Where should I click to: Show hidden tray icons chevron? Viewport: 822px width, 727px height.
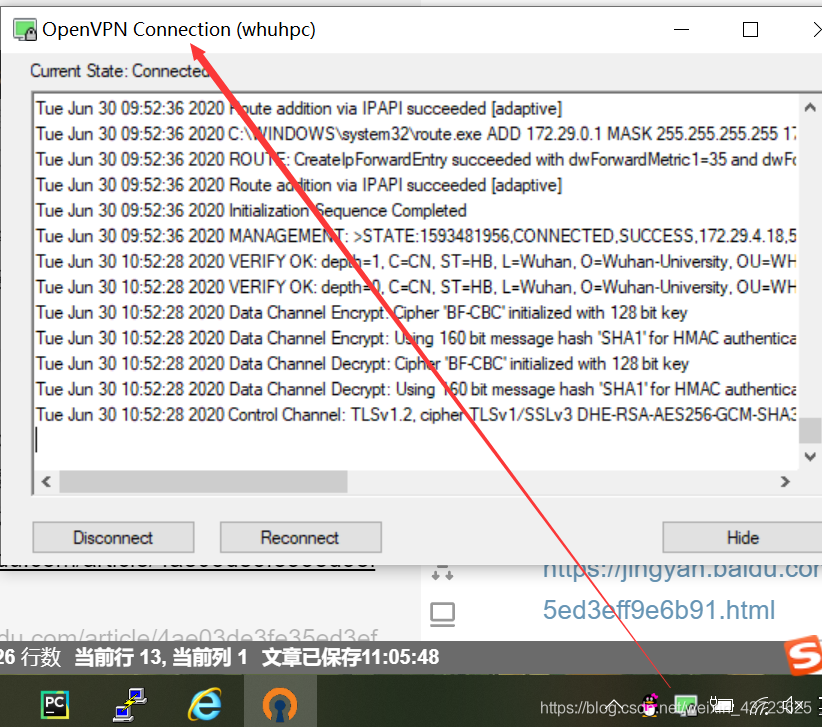click(614, 707)
